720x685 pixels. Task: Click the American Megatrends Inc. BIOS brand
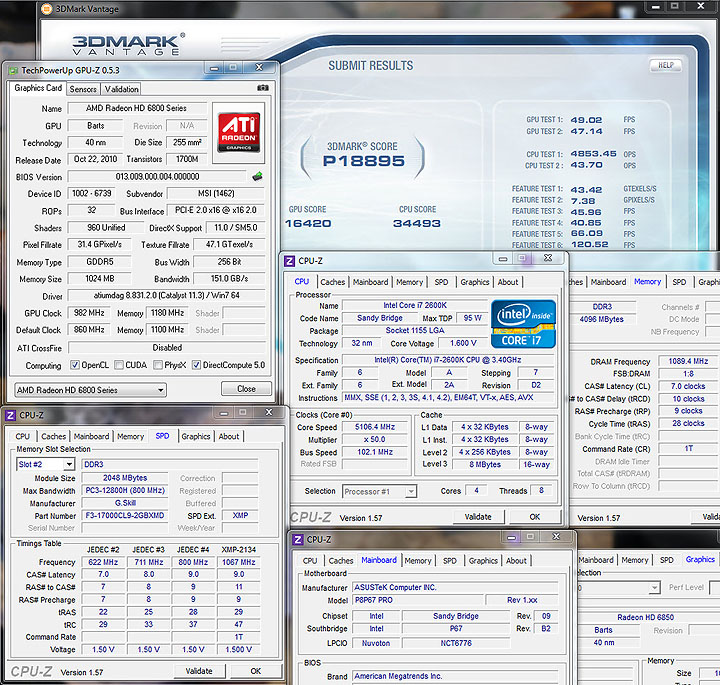(x=455, y=676)
